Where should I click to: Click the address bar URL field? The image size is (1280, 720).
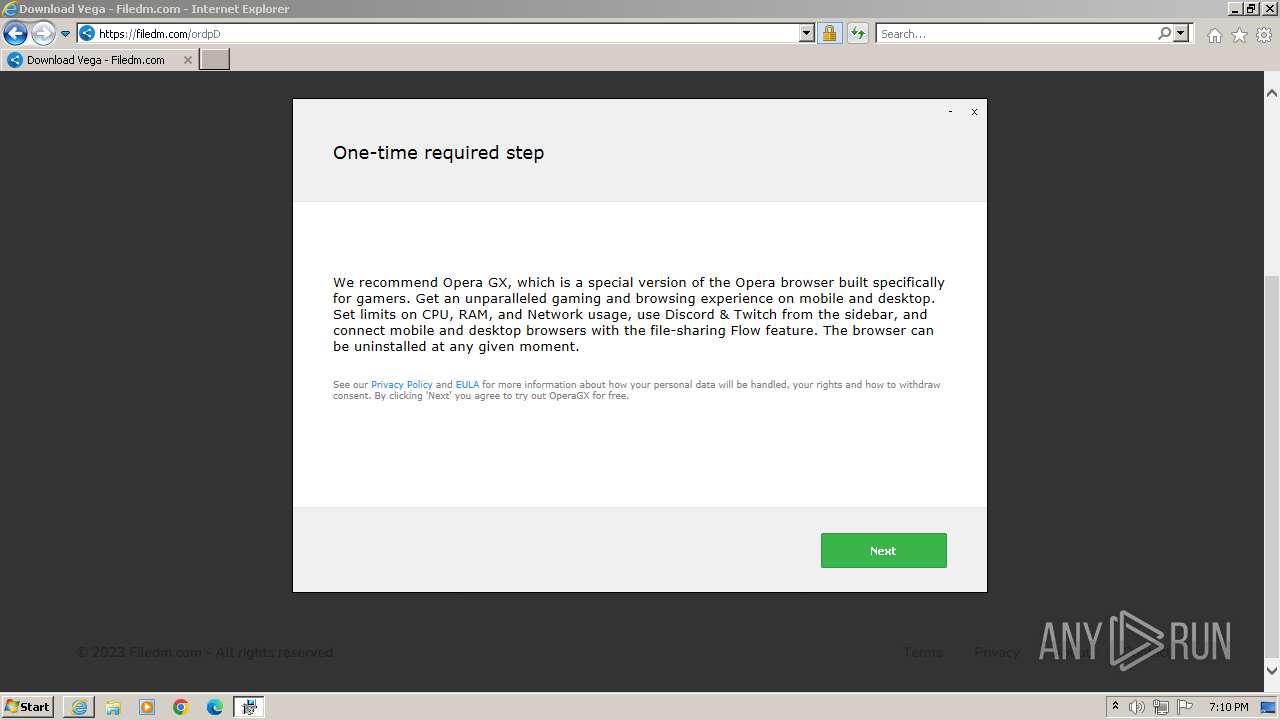448,34
